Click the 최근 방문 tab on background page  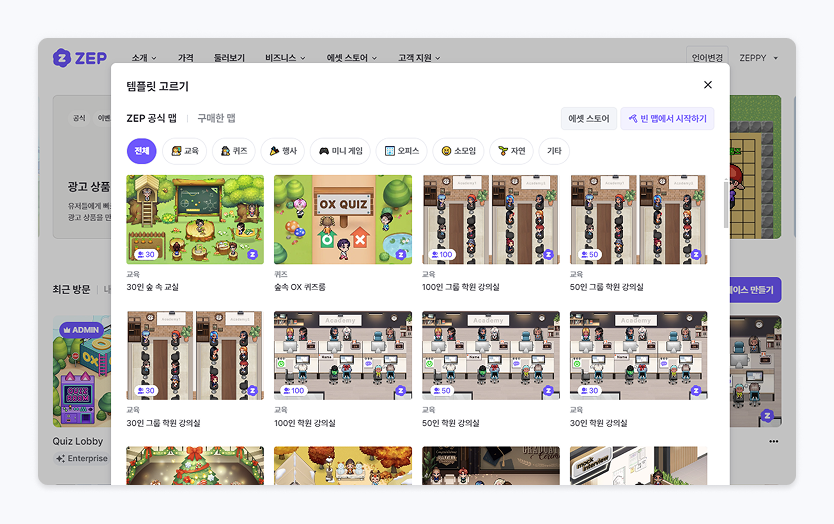71,289
